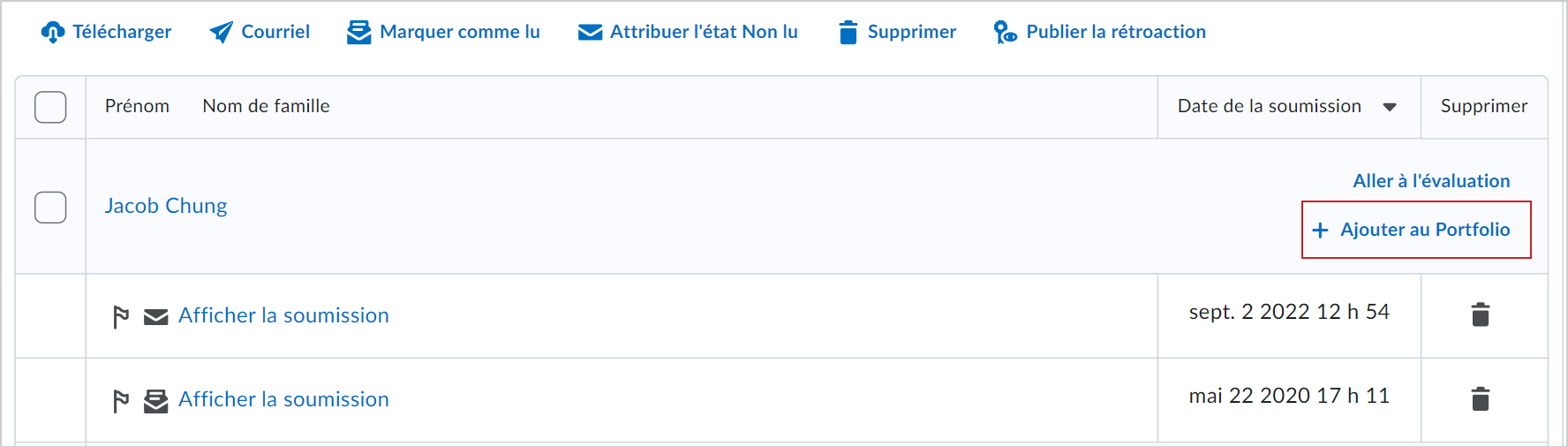Click the Télécharger cloud download icon

(x=53, y=33)
